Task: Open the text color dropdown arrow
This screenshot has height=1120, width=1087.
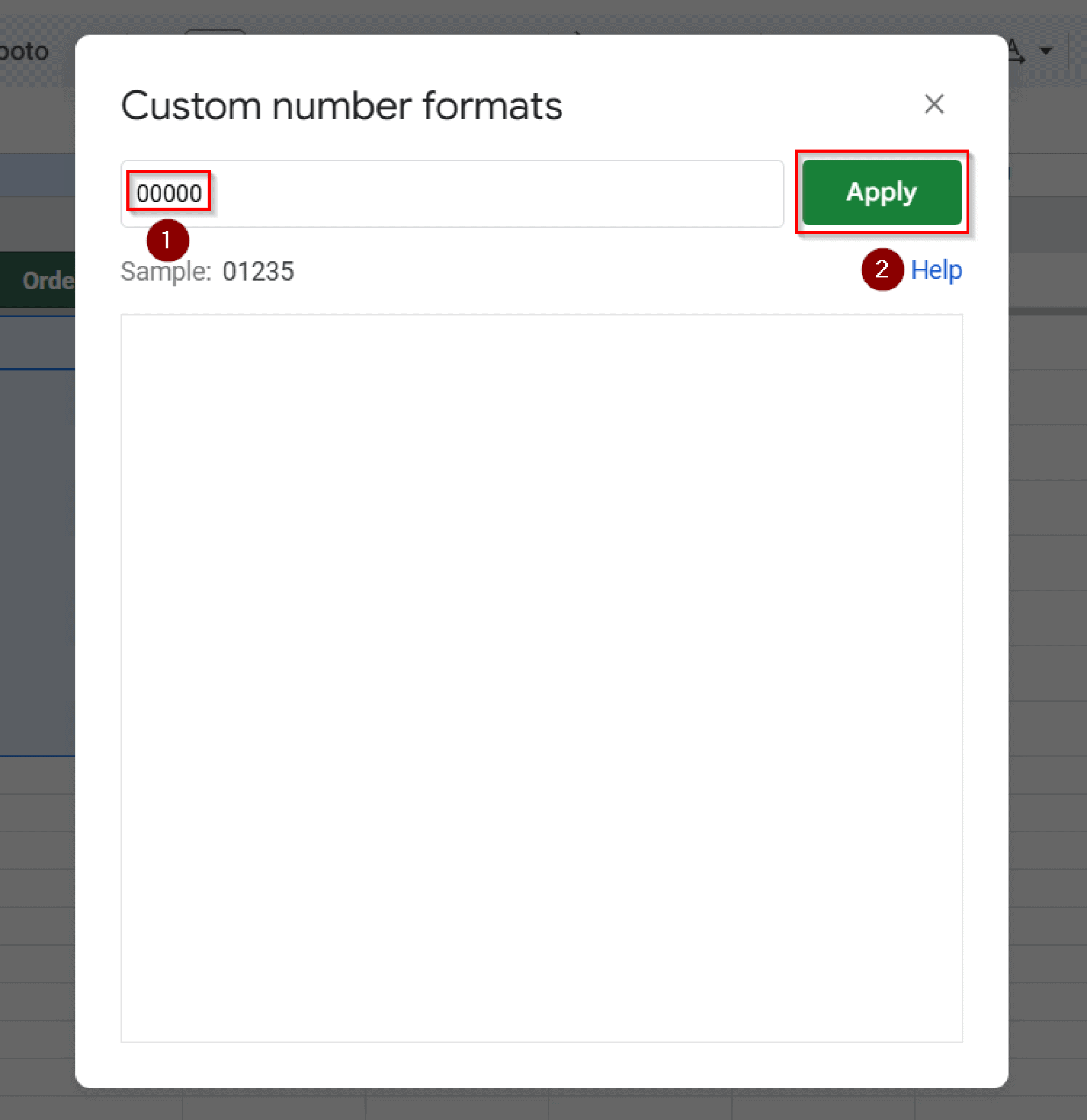Action: [x=1046, y=50]
